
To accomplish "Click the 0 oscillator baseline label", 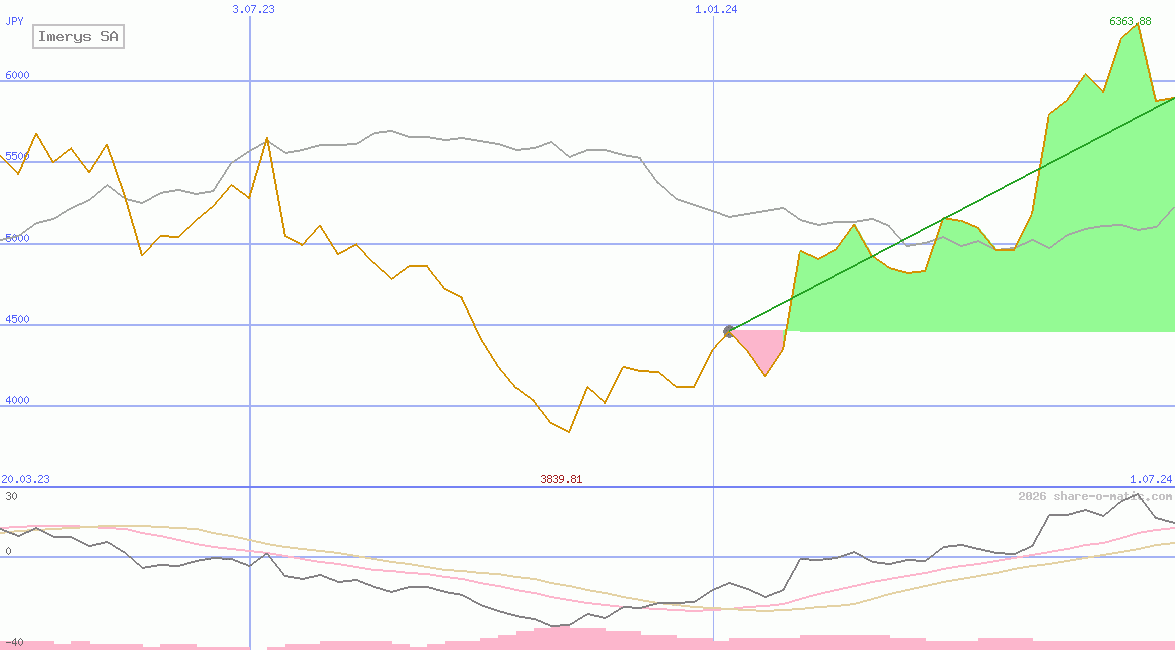I will click(7, 551).
